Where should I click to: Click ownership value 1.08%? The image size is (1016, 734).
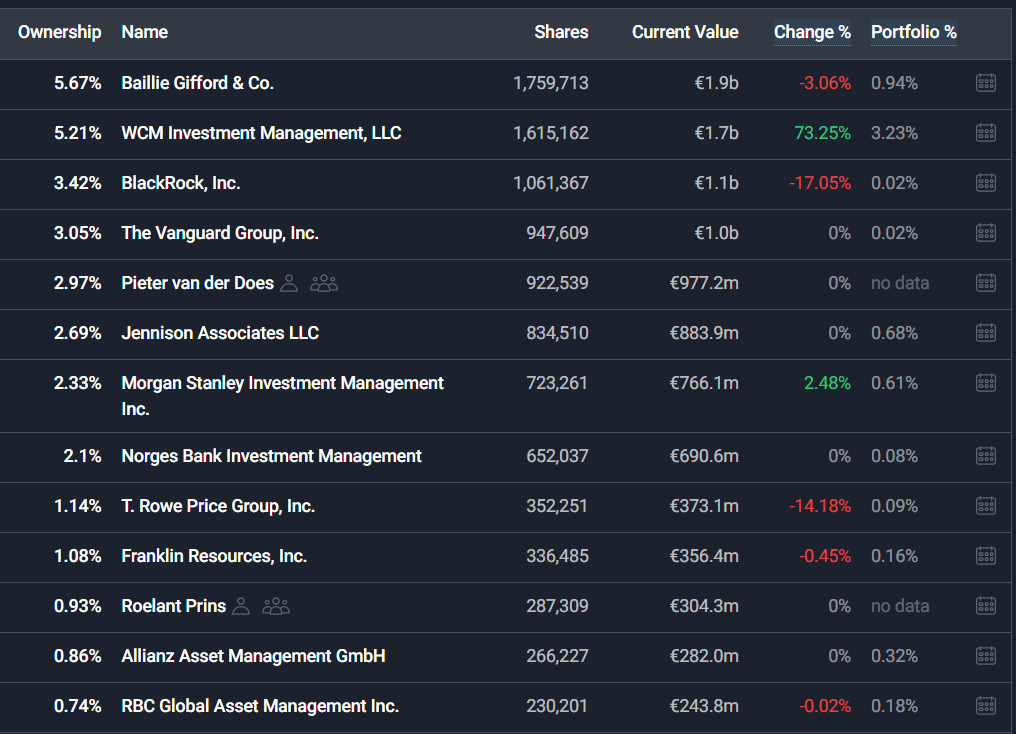click(78, 556)
